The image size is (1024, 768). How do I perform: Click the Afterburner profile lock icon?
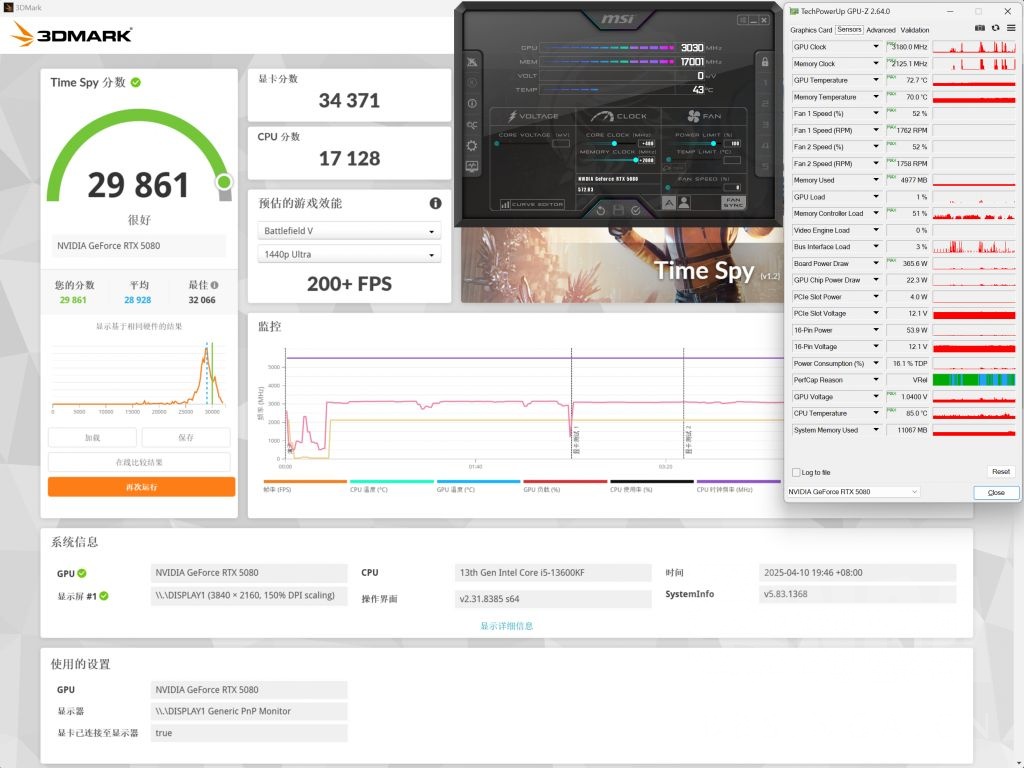[x=764, y=62]
